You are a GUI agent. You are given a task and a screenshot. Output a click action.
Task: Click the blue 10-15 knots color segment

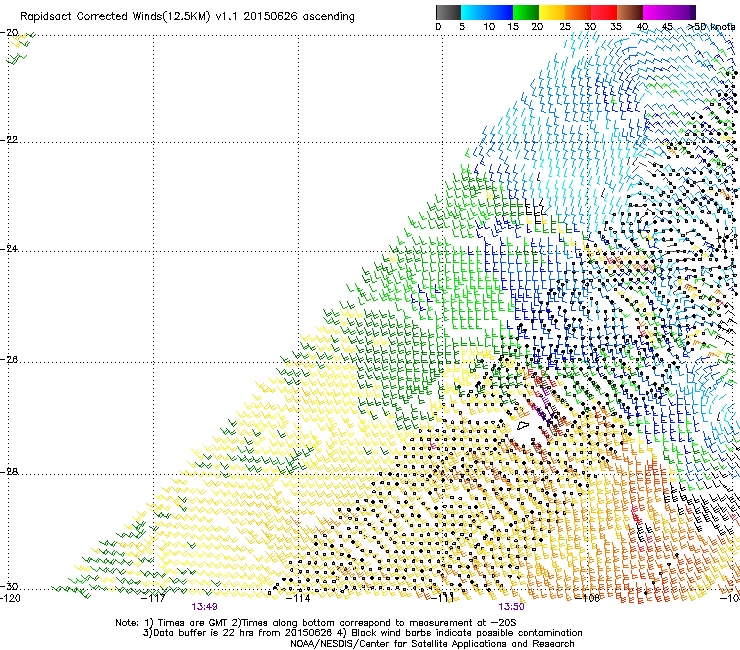[x=500, y=12]
